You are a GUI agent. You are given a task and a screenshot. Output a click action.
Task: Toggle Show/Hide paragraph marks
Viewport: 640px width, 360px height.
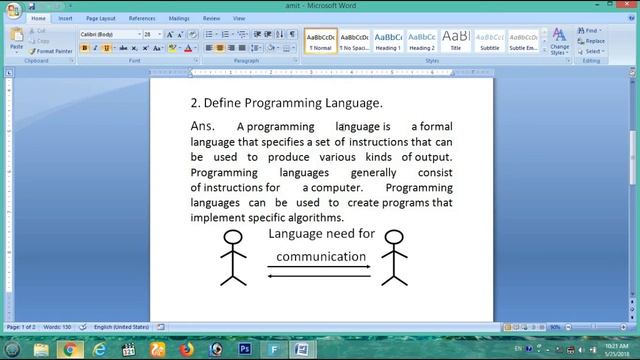(292, 34)
